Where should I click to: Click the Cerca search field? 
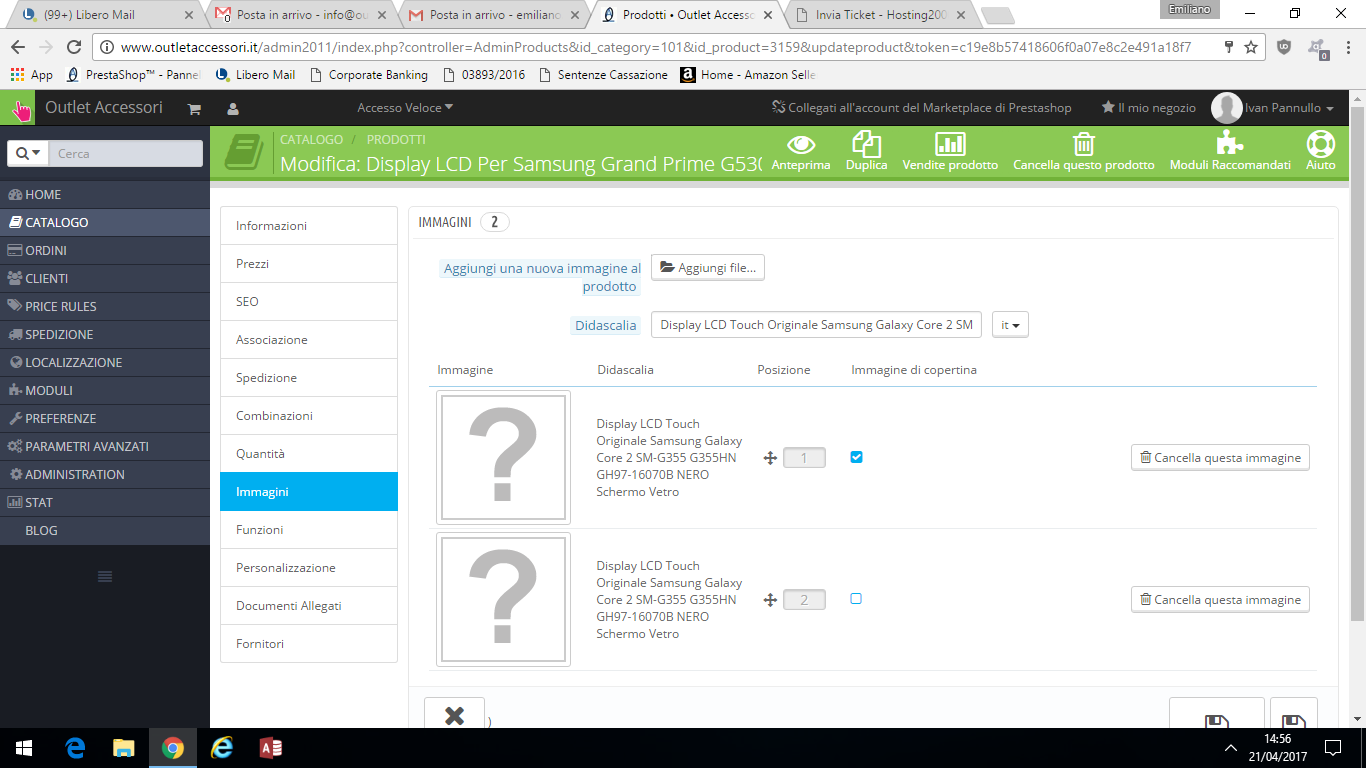[x=125, y=153]
